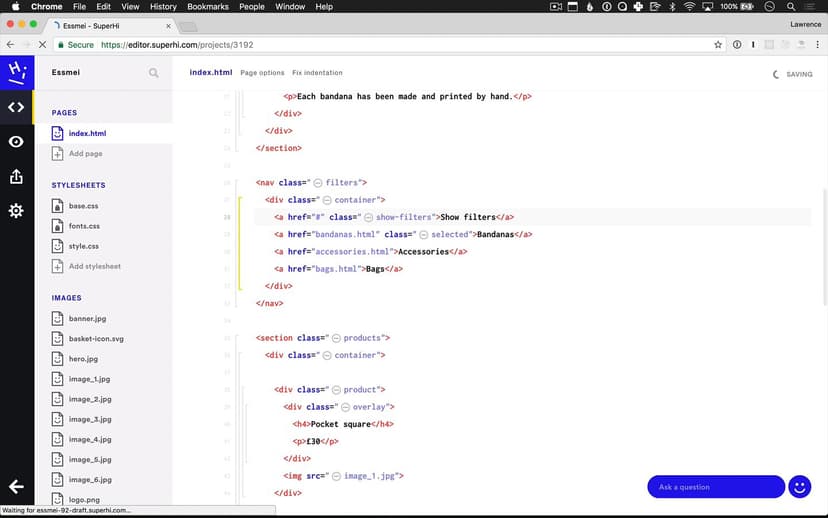Image resolution: width=828 pixels, height=518 pixels.
Task: Open project settings gear icon
Action: pos(16,211)
